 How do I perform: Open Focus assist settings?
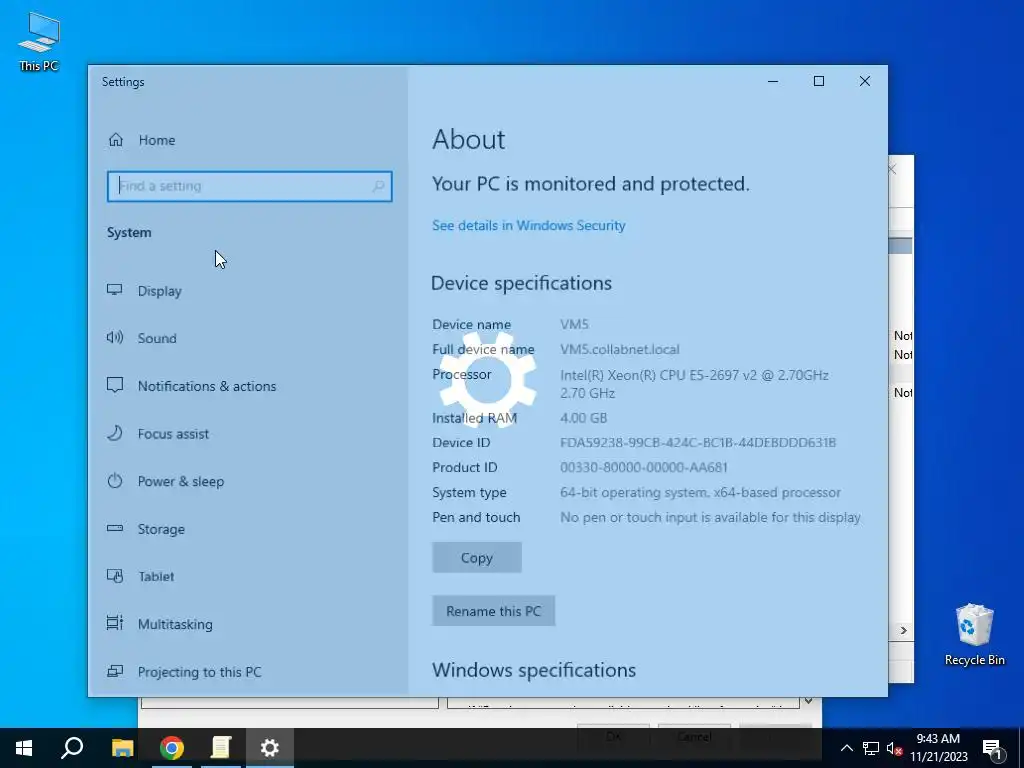(173, 434)
